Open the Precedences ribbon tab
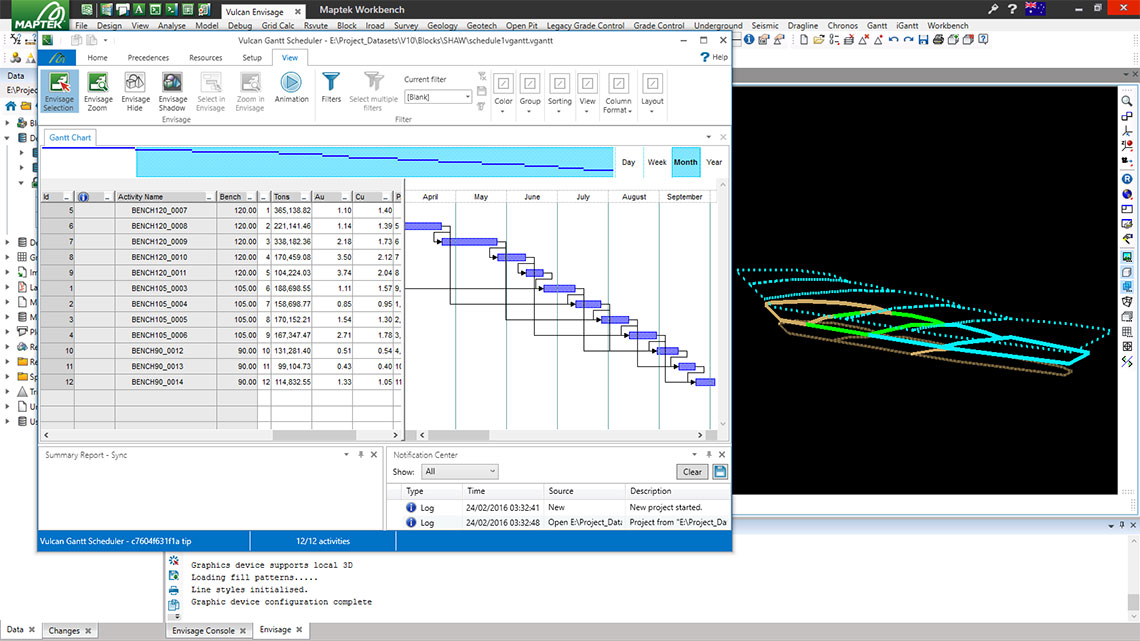The width and height of the screenshot is (1140, 641). (148, 57)
